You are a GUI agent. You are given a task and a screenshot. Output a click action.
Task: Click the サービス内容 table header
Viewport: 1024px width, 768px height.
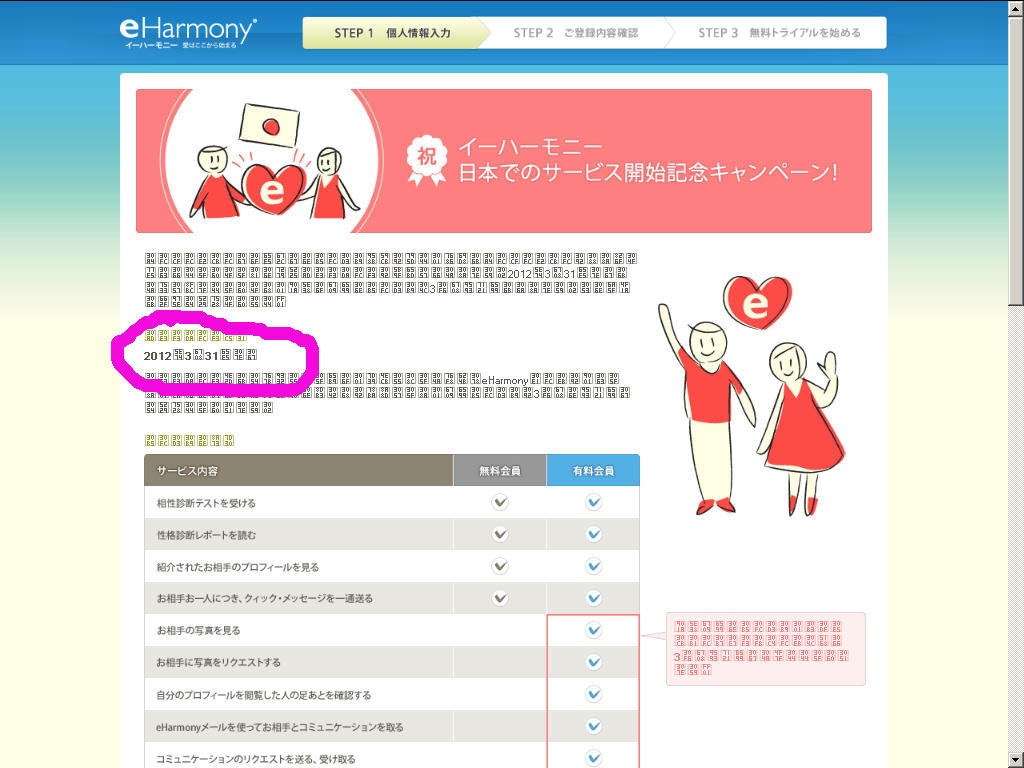(x=298, y=471)
